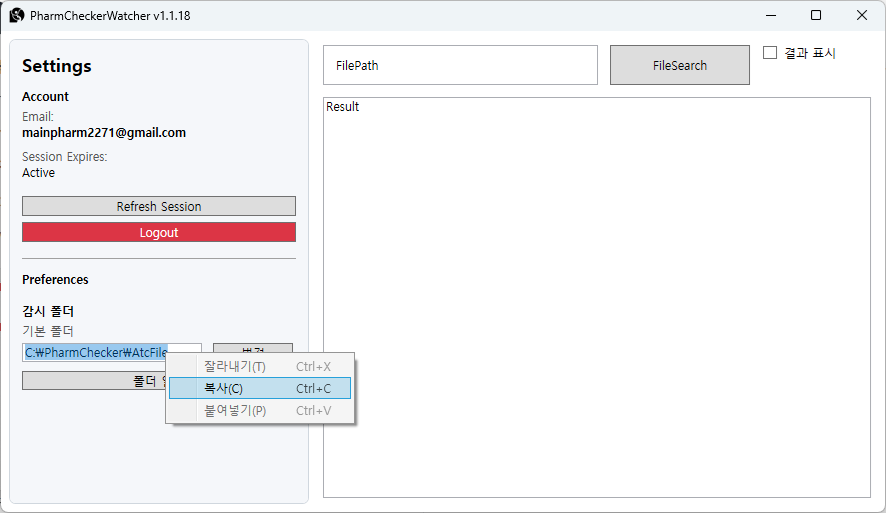Click the Active session status text
The width and height of the screenshot is (886, 513).
(38, 173)
